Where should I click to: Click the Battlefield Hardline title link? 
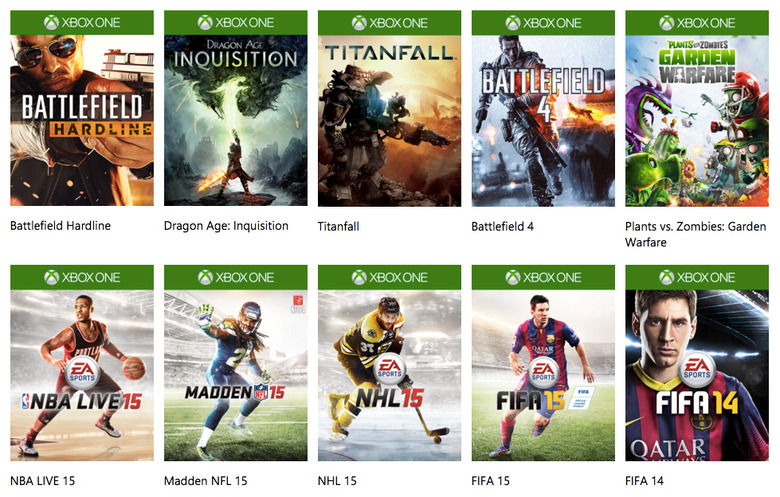pyautogui.click(x=60, y=226)
